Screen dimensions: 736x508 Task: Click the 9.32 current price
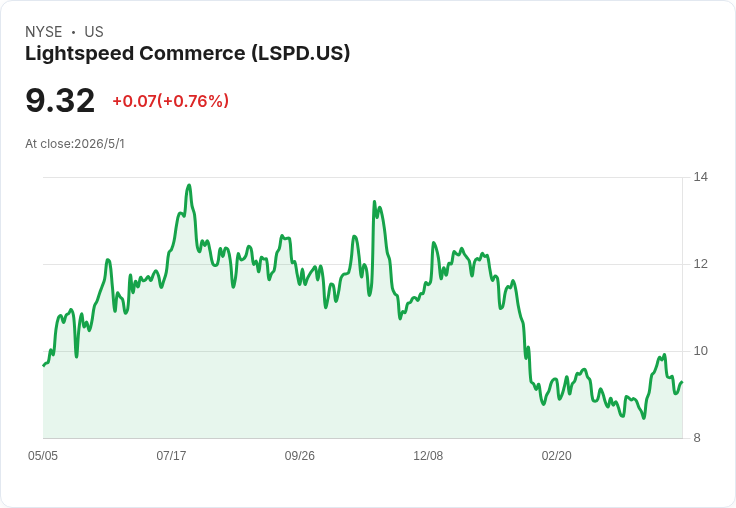[60, 100]
